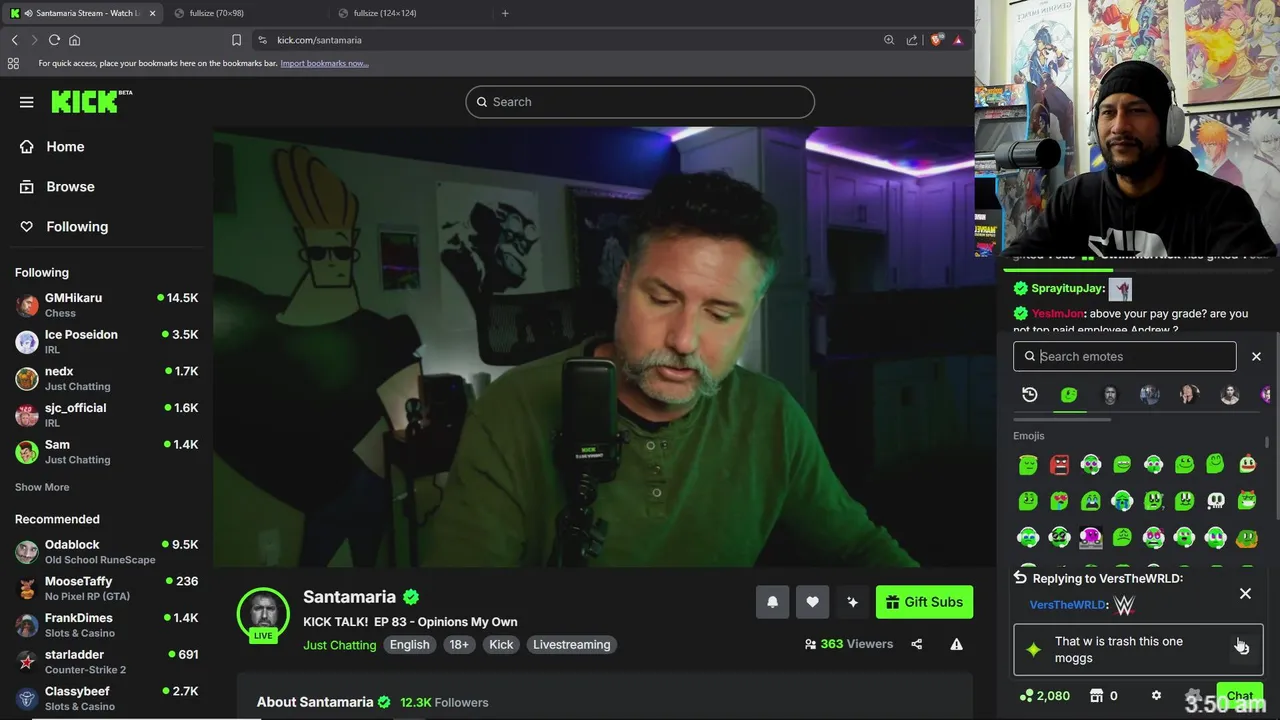
Task: Click channel points balance 2,080
Action: click(x=1044, y=696)
